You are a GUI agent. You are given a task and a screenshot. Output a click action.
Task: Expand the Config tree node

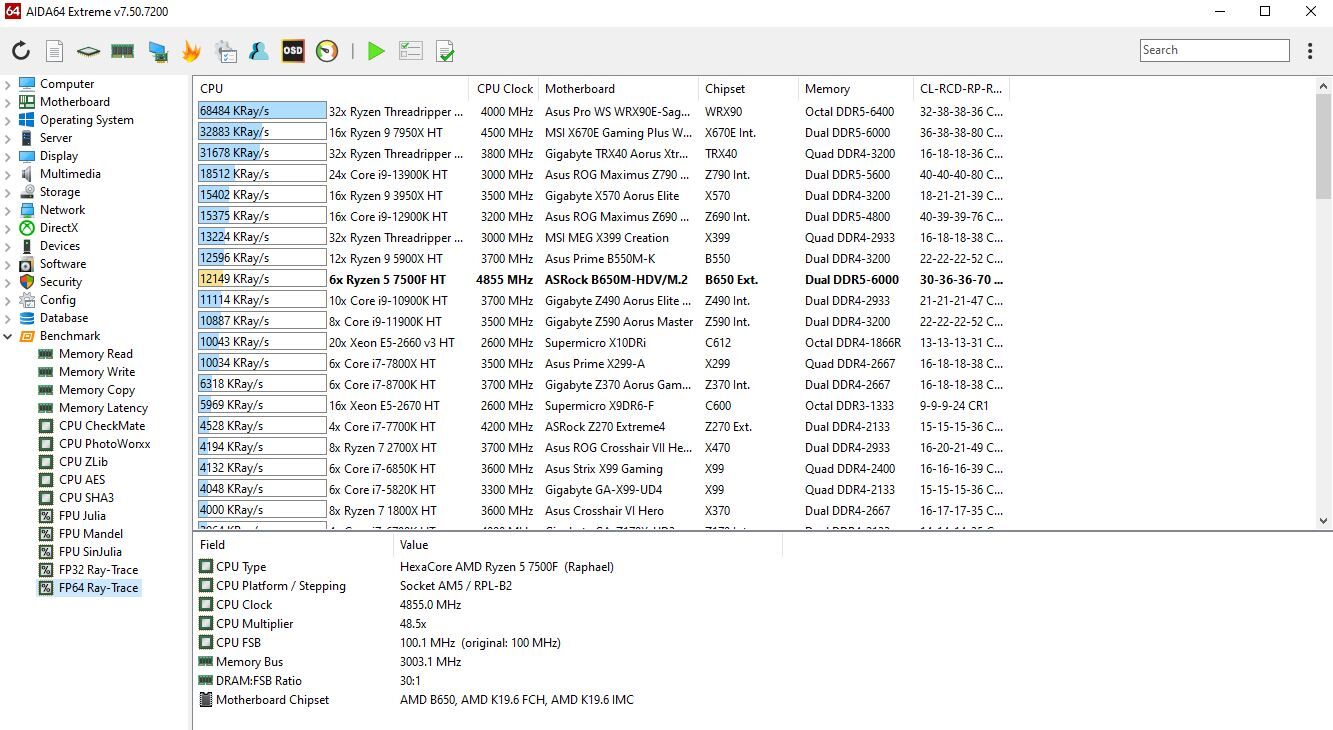(x=8, y=300)
